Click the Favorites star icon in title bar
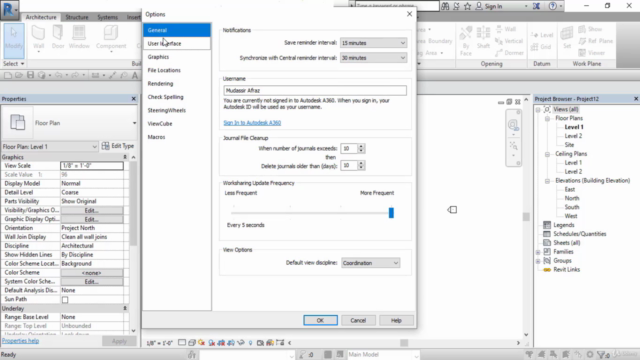The image size is (640, 360). pos(468,6)
